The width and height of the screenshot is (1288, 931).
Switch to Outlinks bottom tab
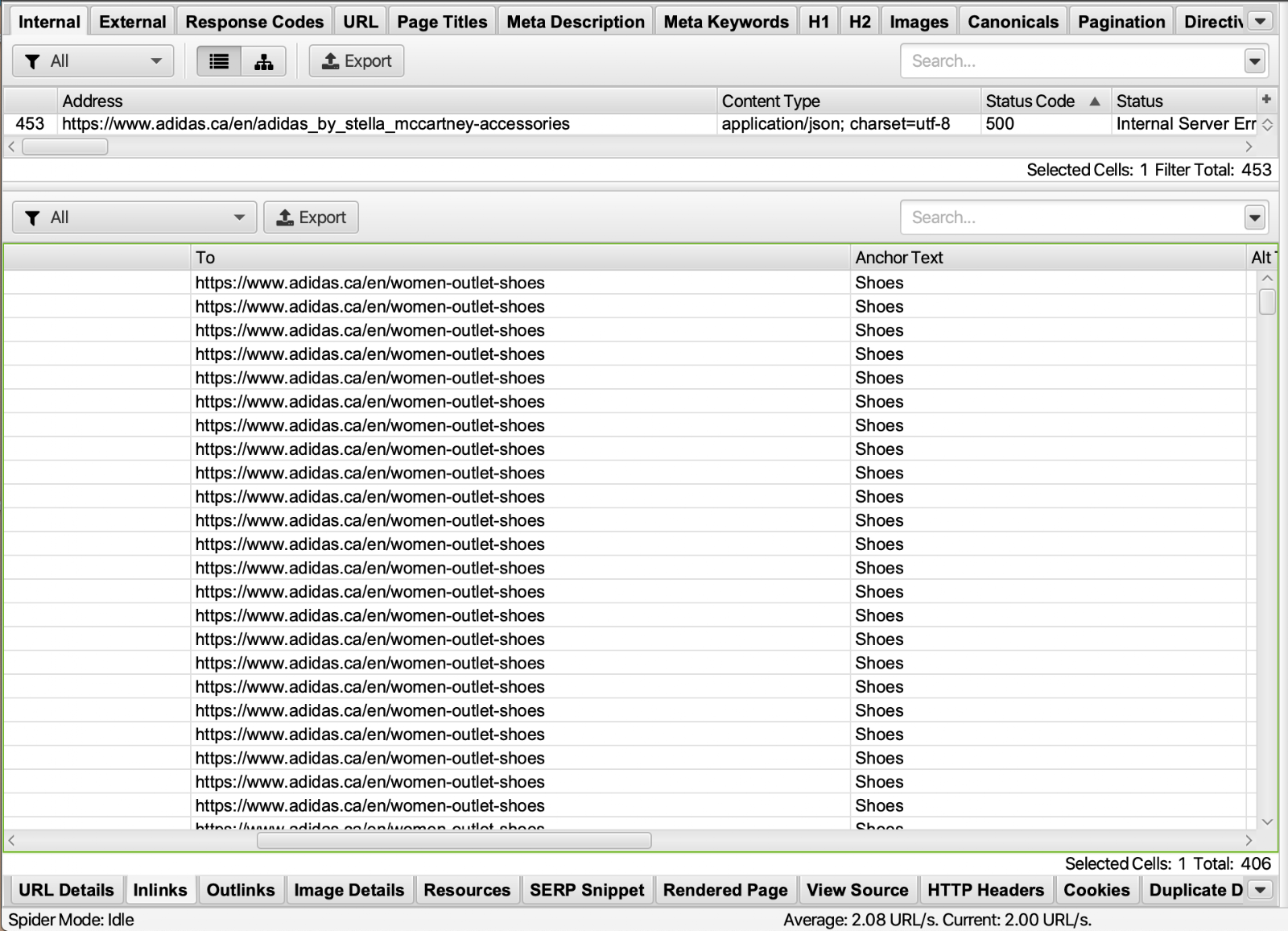[241, 890]
